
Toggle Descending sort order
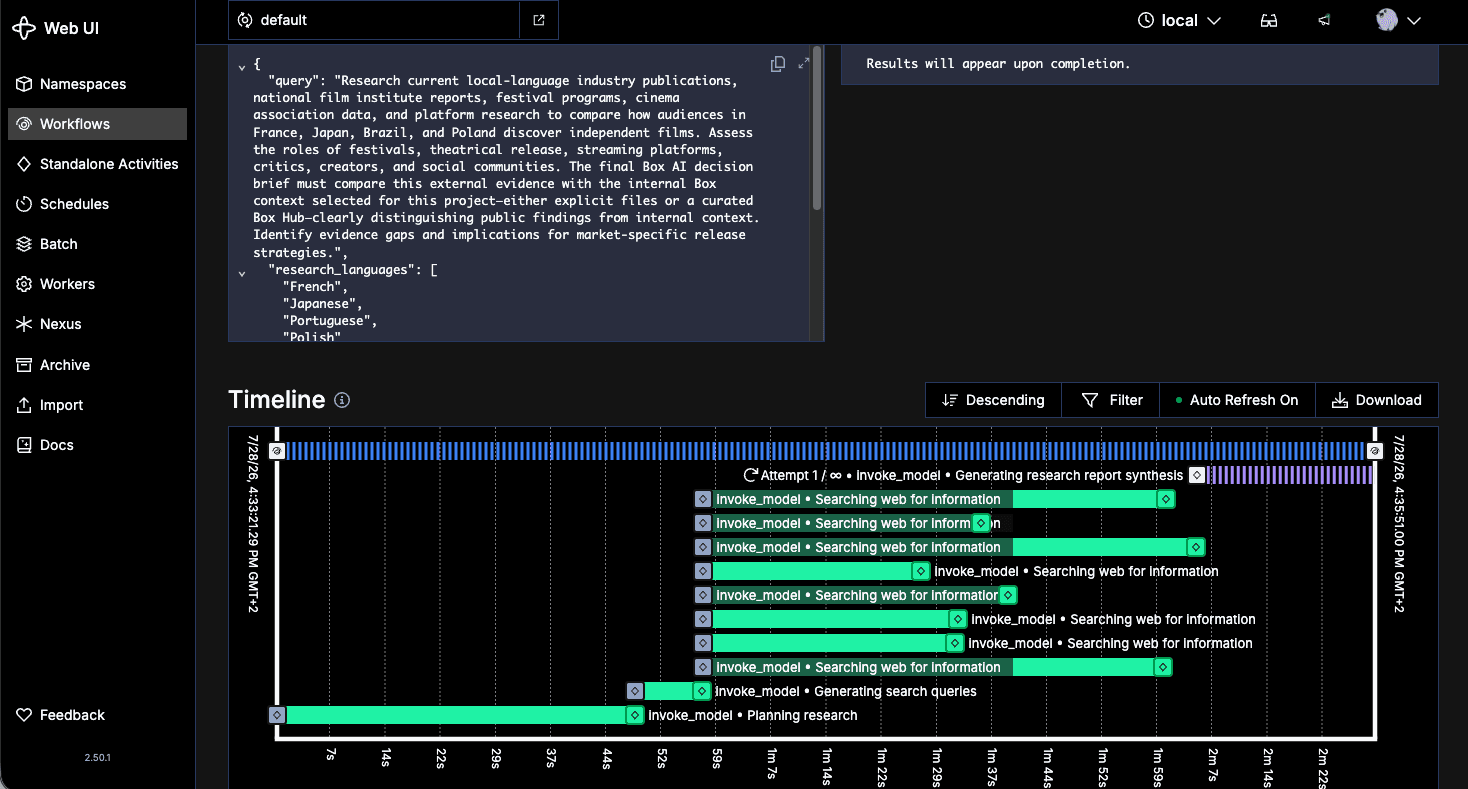click(x=993, y=400)
